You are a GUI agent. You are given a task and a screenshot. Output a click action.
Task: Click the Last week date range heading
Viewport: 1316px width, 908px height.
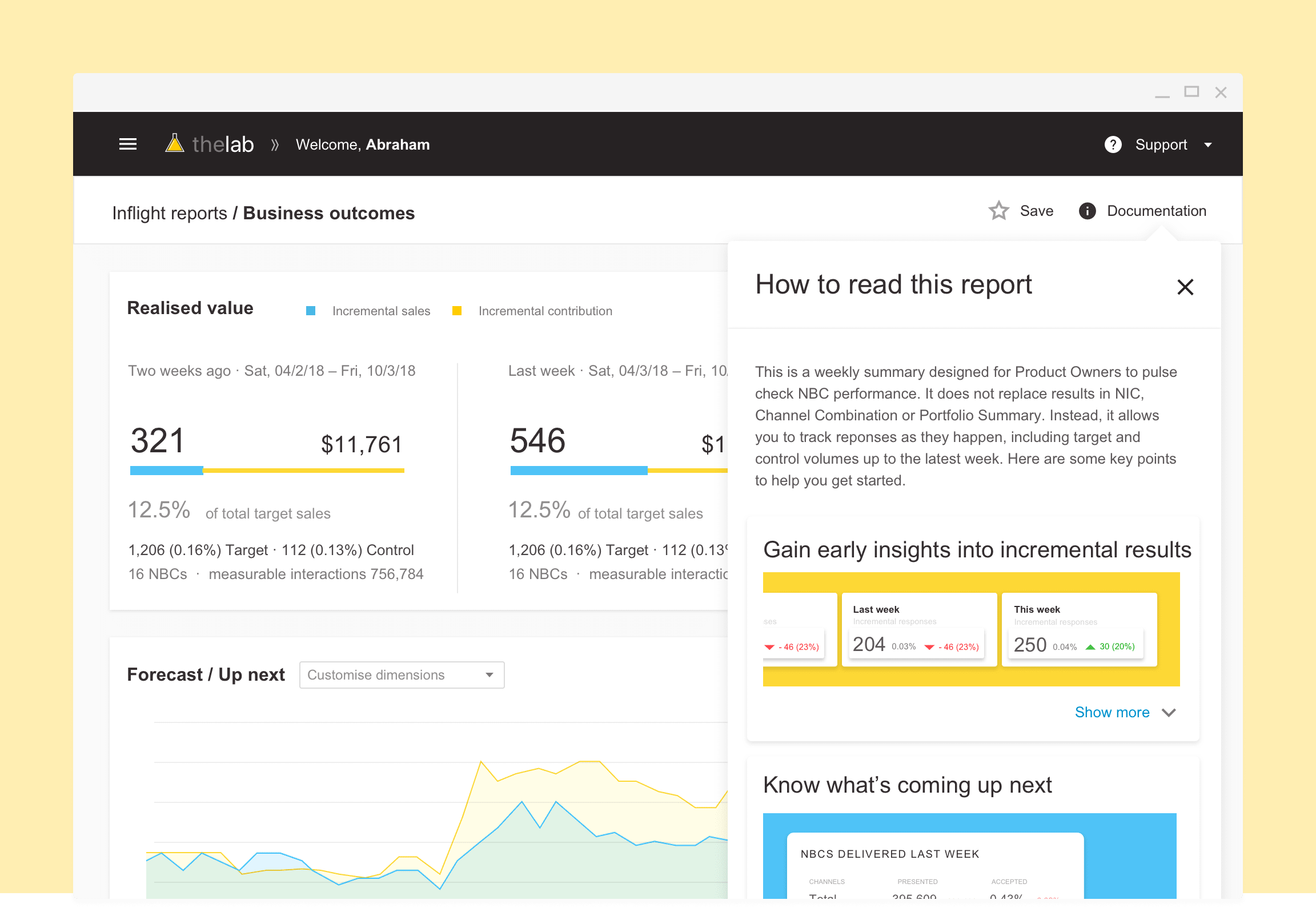click(618, 371)
